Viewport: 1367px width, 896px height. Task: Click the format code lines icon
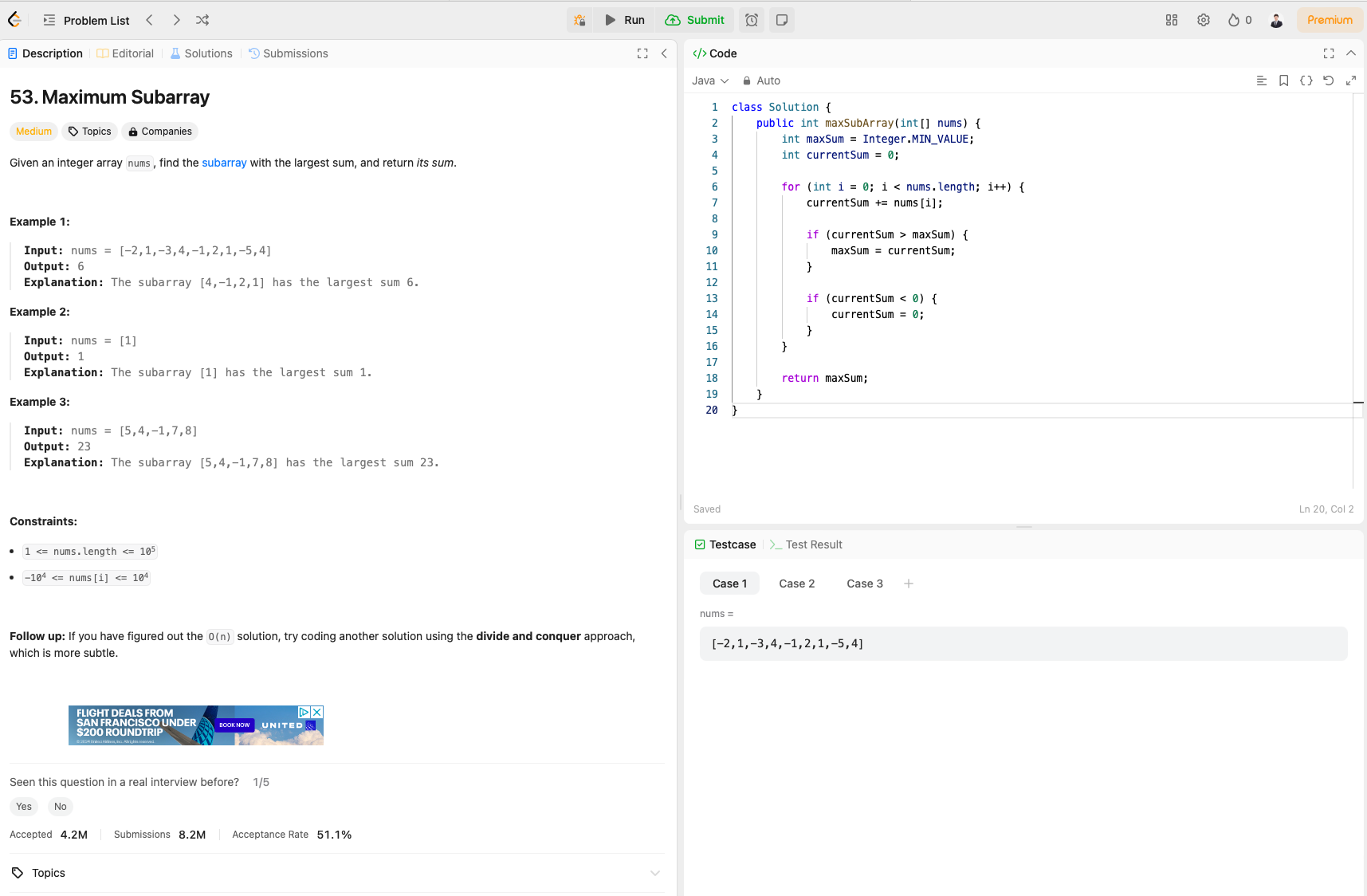click(1262, 81)
